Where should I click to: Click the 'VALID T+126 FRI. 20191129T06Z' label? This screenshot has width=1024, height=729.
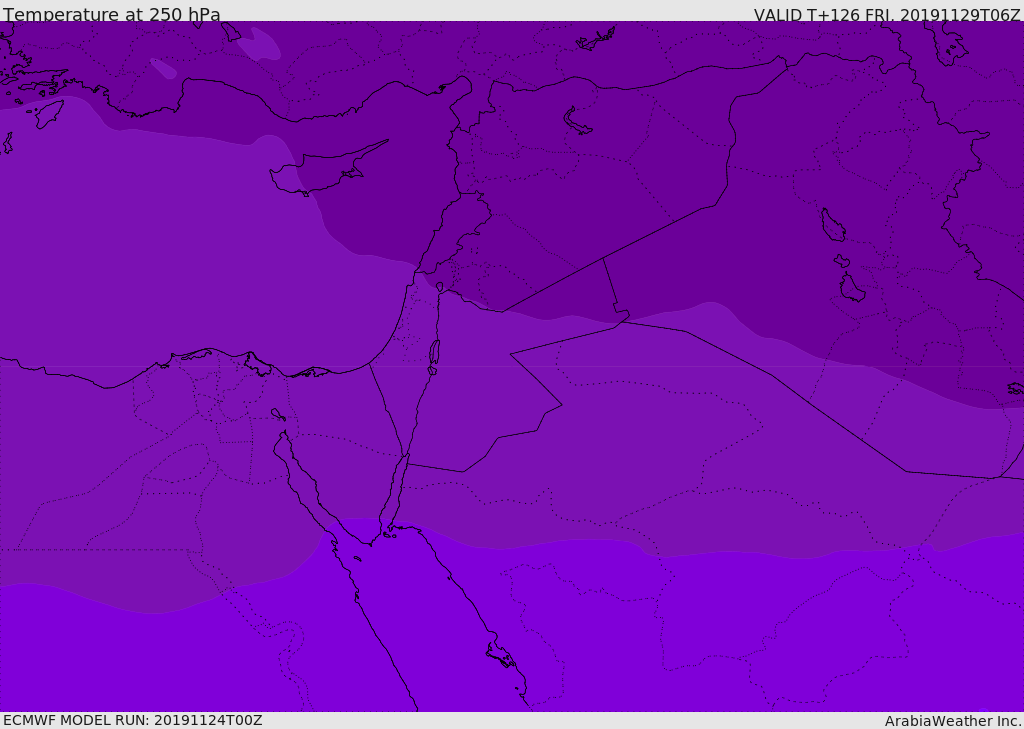pos(887,15)
